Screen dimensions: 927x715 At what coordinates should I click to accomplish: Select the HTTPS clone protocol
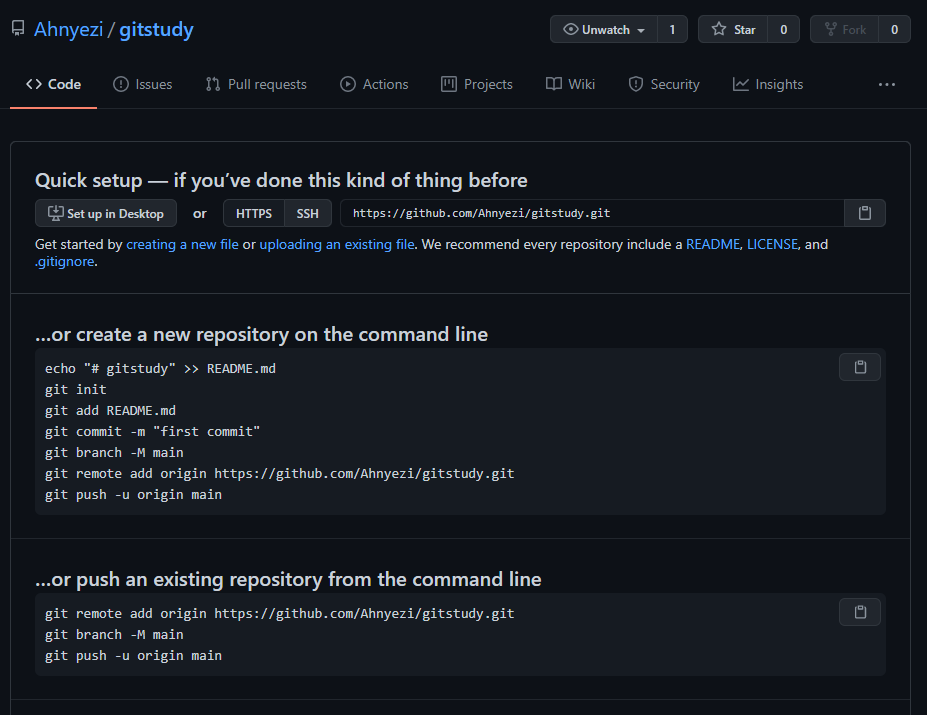coord(254,213)
